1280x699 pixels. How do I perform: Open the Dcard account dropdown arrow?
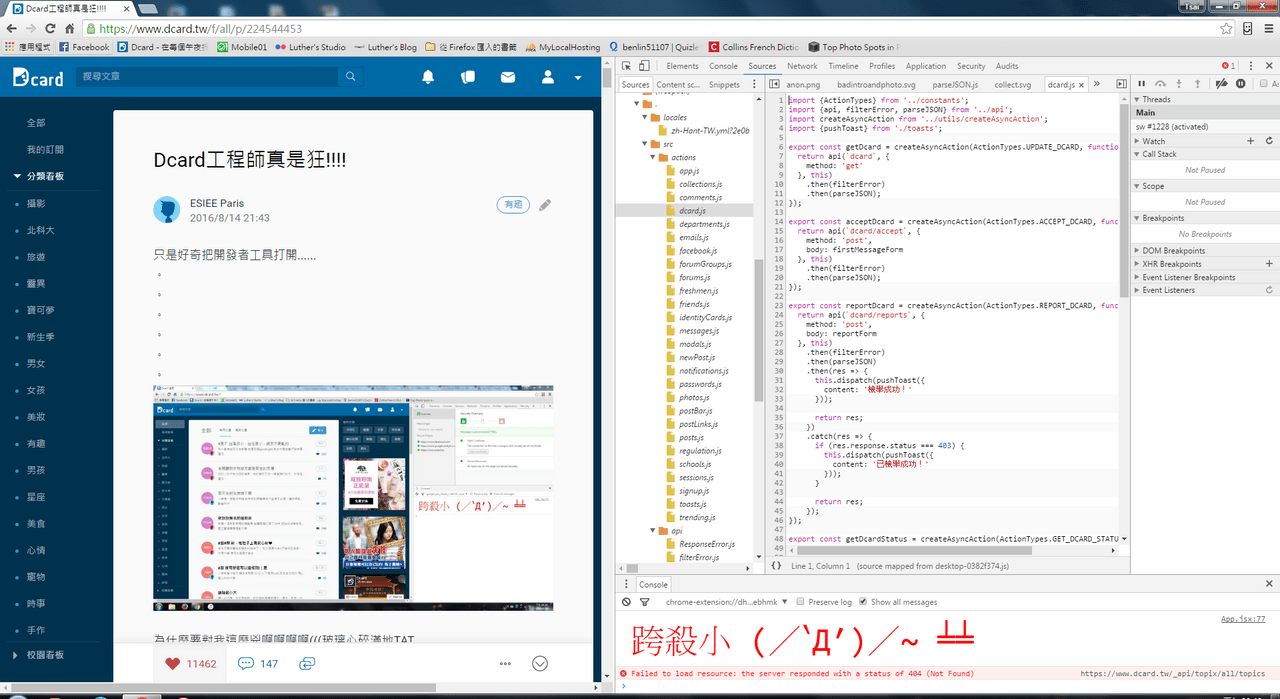[x=577, y=78]
